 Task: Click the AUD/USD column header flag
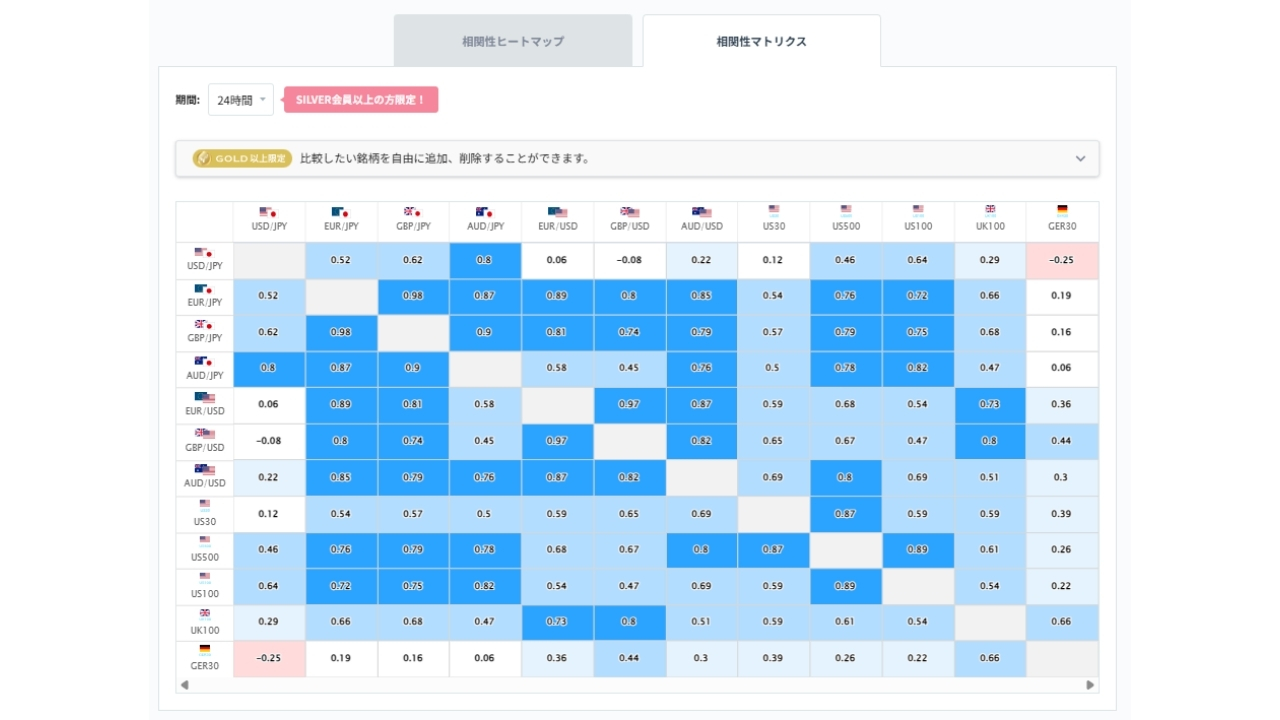[x=702, y=212]
